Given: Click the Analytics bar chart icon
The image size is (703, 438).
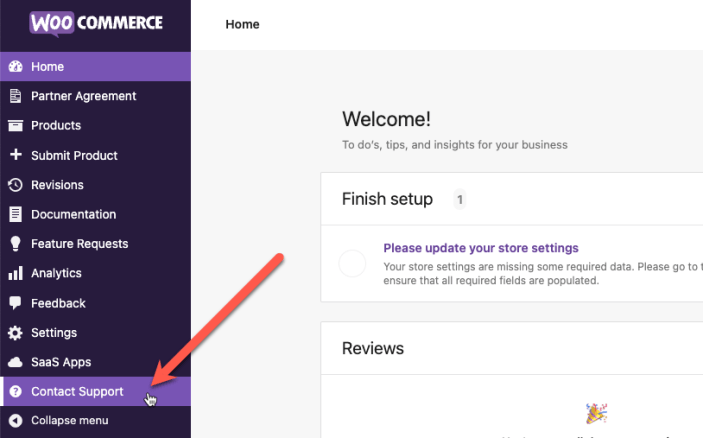Looking at the screenshot, I should coord(16,273).
